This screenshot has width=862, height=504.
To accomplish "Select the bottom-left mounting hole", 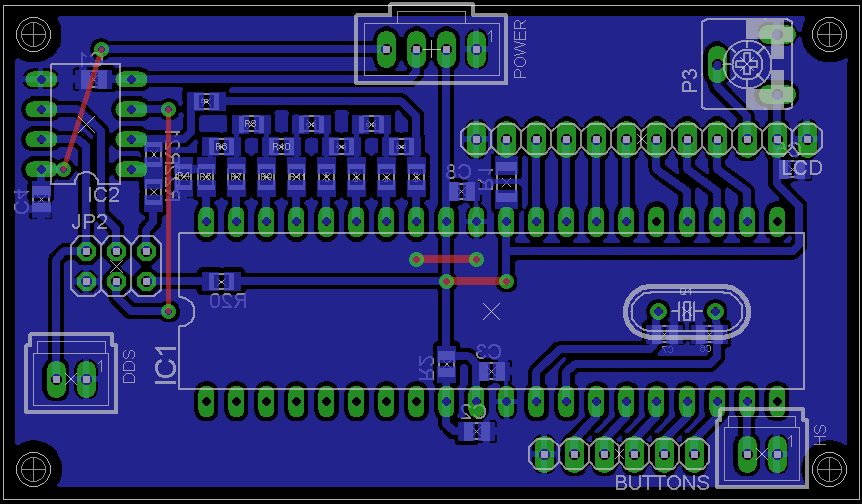I will [34, 469].
